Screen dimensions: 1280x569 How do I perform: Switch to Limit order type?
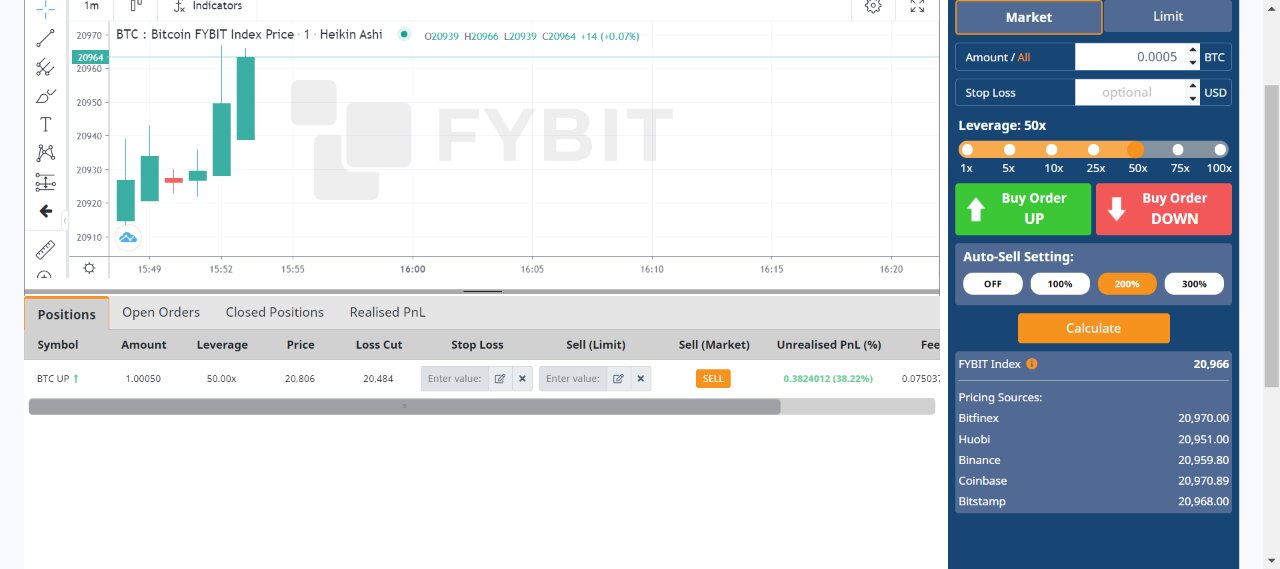pos(1168,16)
